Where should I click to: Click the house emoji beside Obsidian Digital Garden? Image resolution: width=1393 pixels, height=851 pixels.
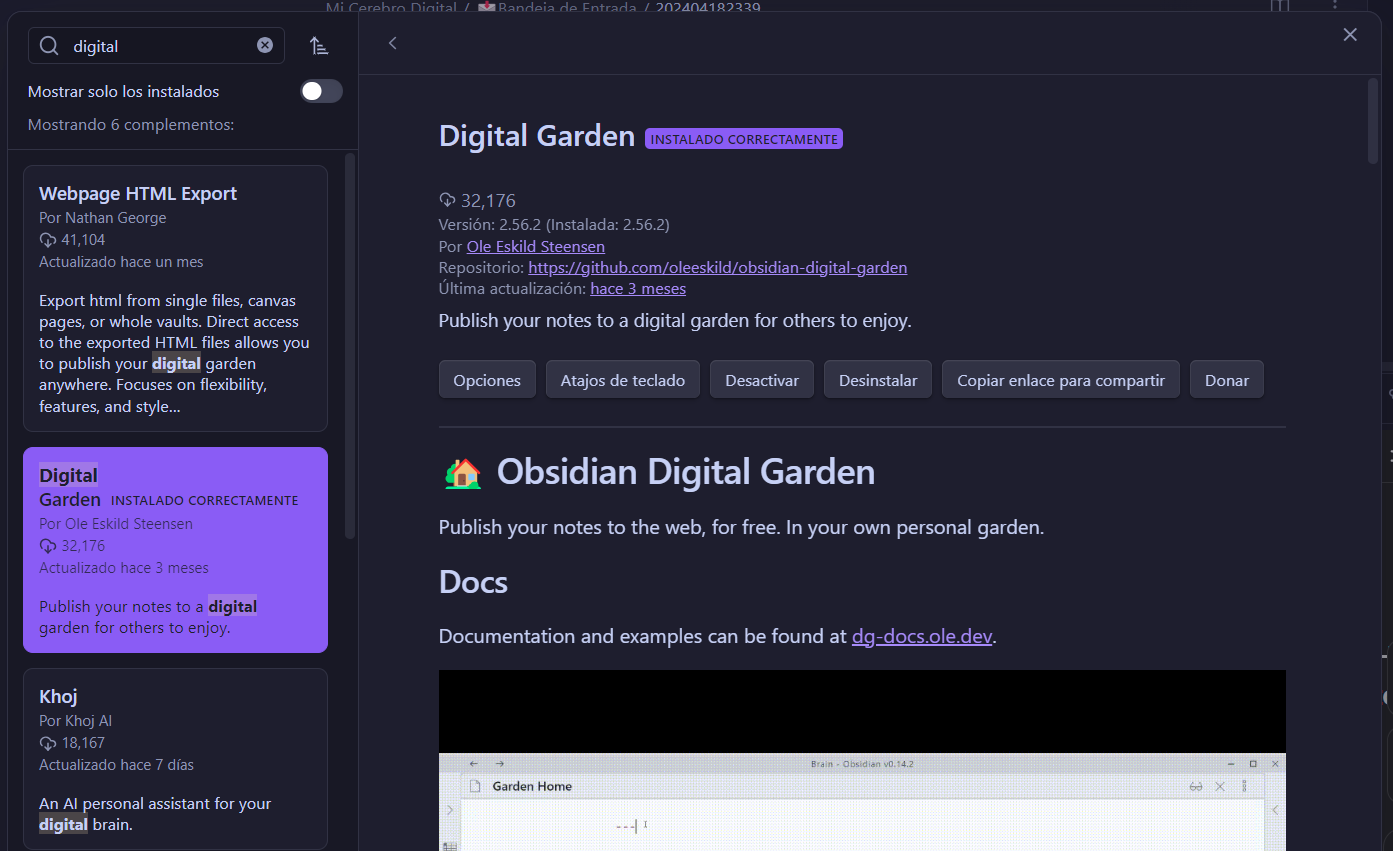(462, 472)
